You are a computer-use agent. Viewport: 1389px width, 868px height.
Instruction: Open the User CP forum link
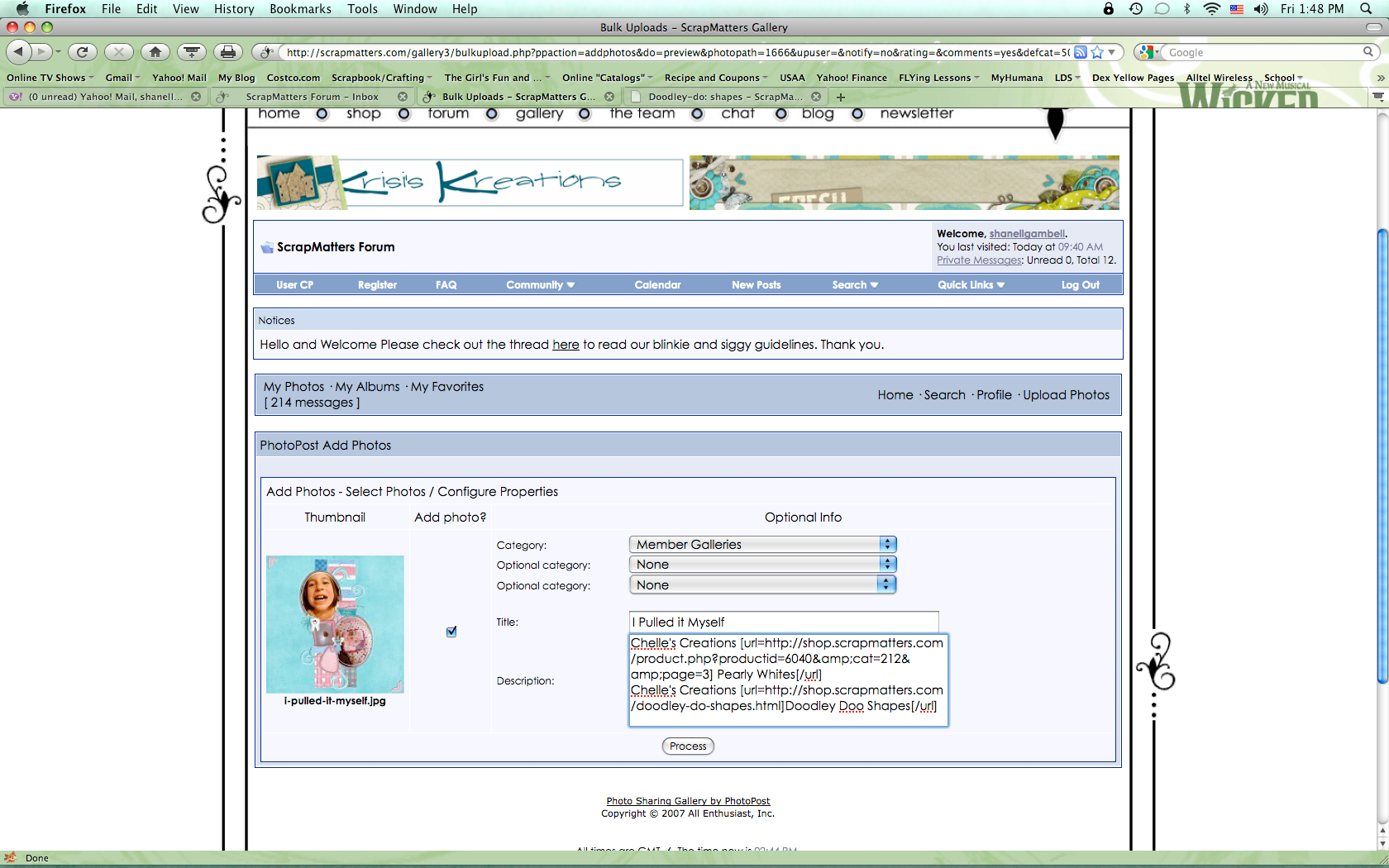(x=294, y=285)
